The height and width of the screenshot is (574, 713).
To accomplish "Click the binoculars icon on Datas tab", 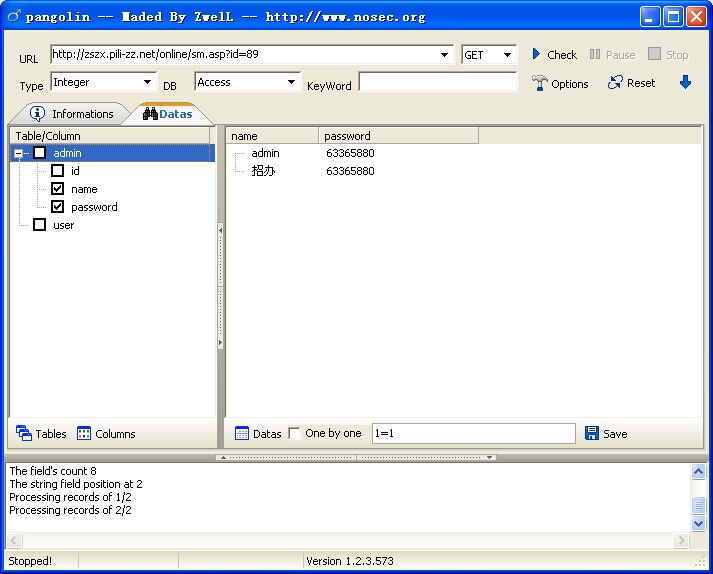I will (150, 113).
